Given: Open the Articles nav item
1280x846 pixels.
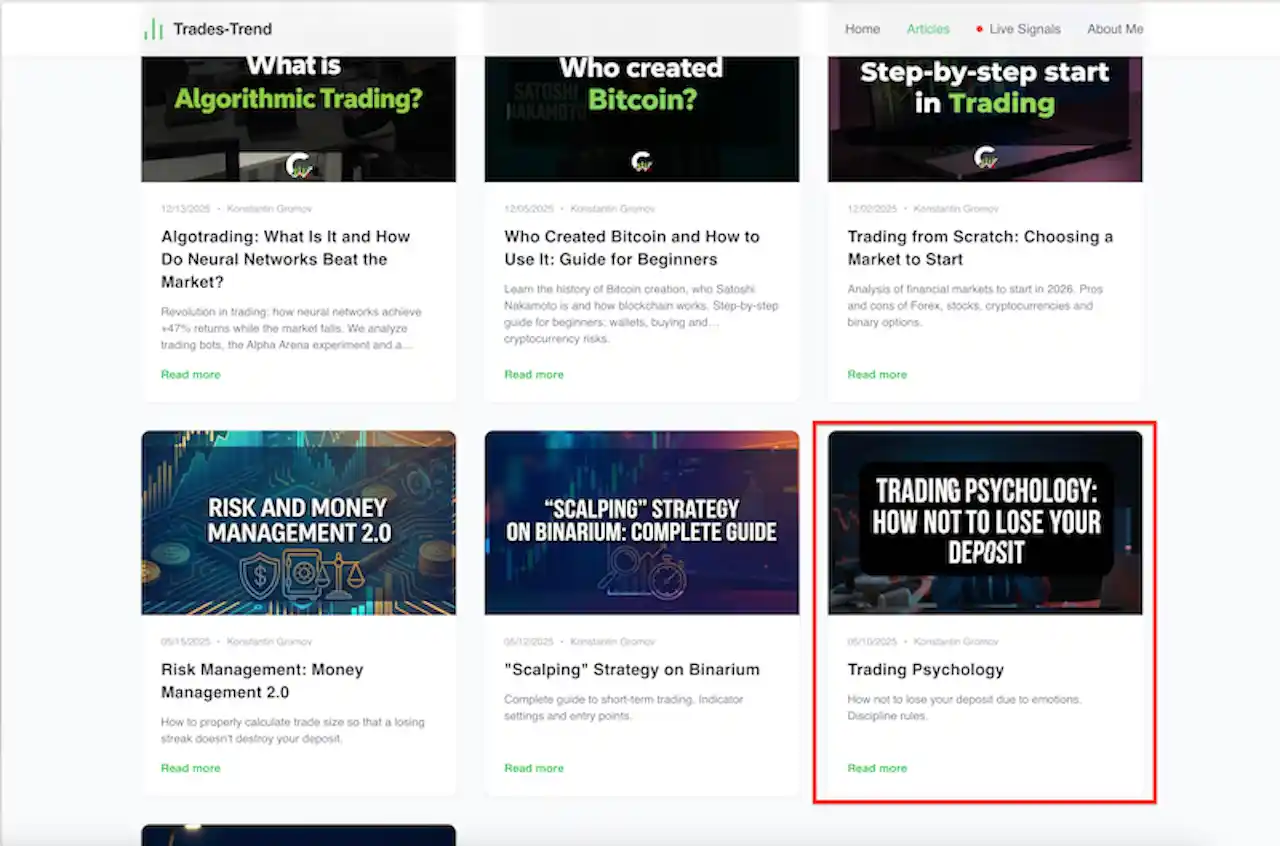Looking at the screenshot, I should pos(928,29).
